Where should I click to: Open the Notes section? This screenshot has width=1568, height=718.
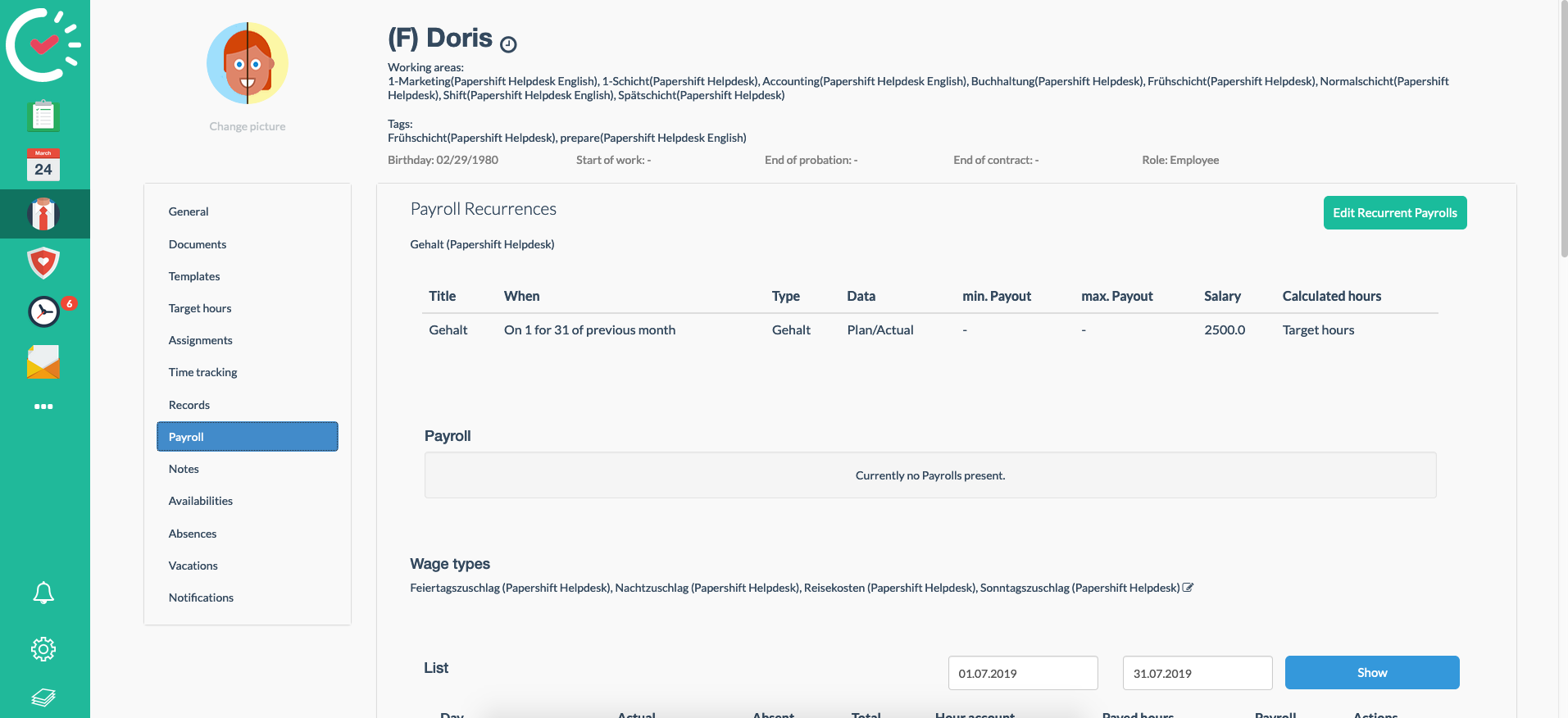(x=248, y=469)
